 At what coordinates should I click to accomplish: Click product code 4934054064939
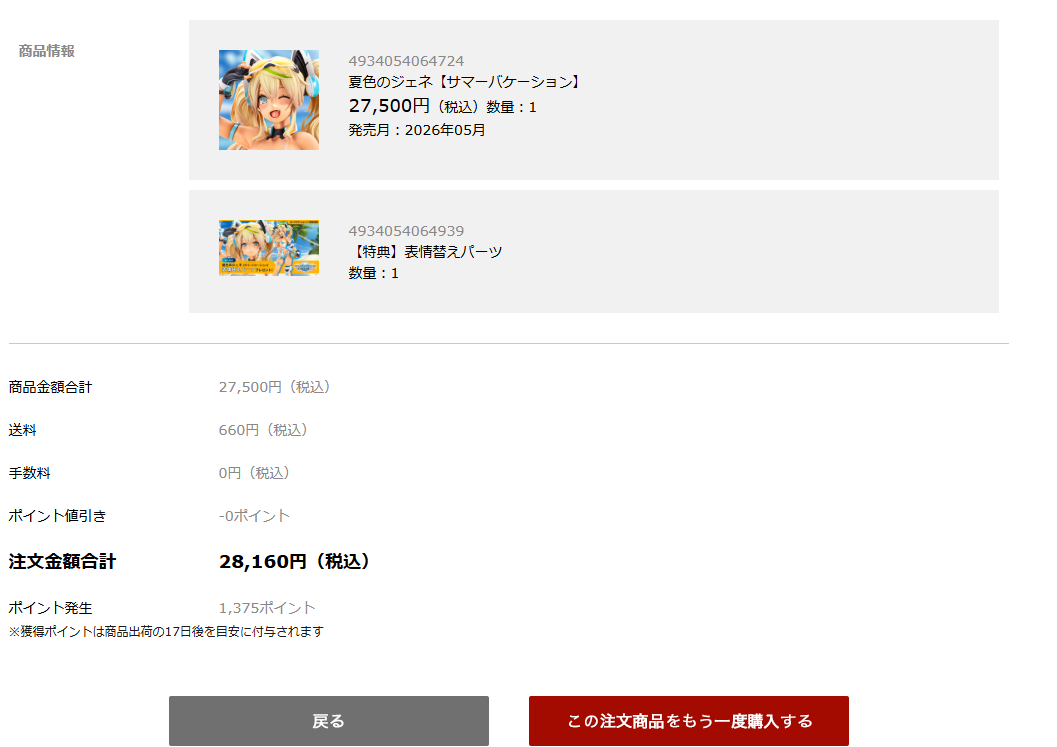coord(406,231)
